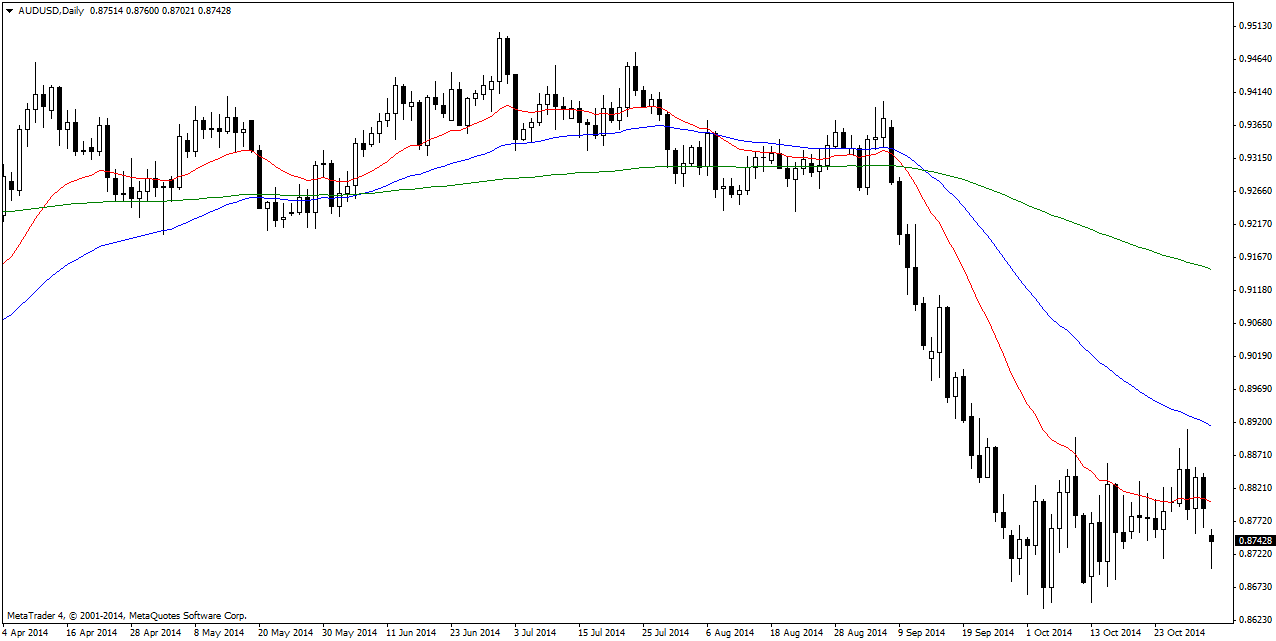Viewport: 1276px width, 641px height.
Task: Select the blue moving average line's right end
Action: [x=1209, y=425]
